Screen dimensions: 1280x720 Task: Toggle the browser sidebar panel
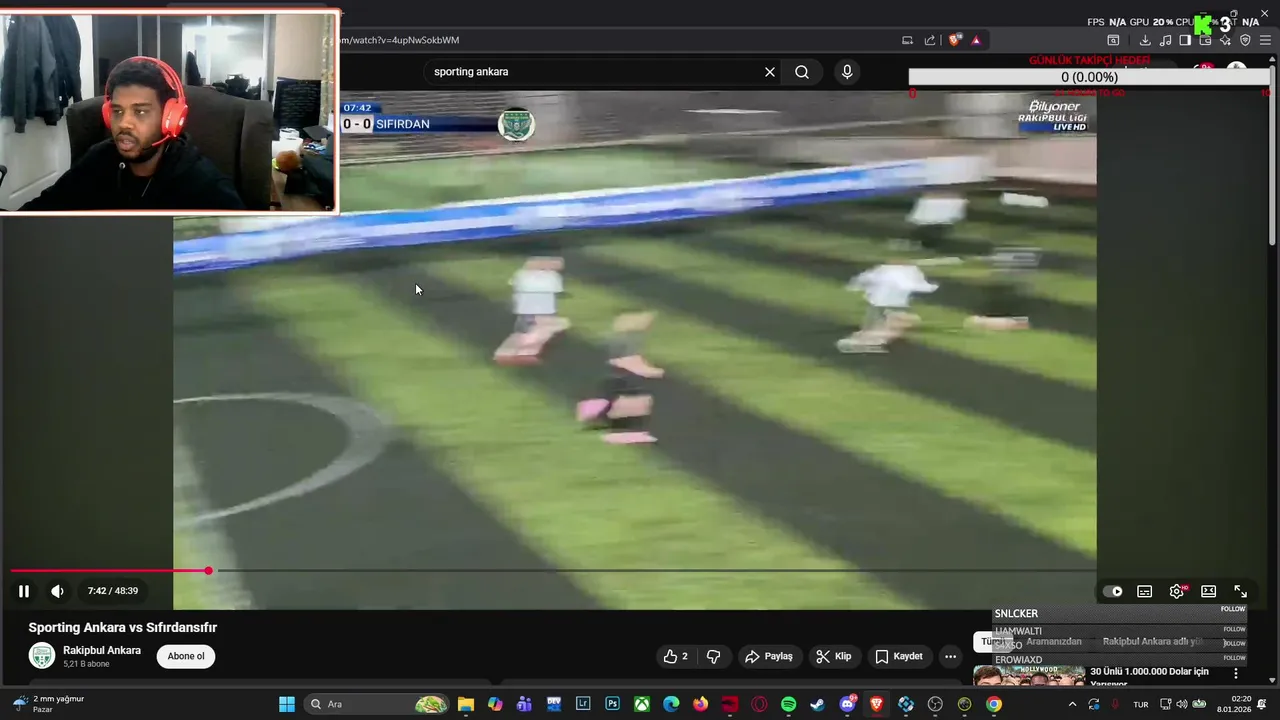click(x=1185, y=40)
